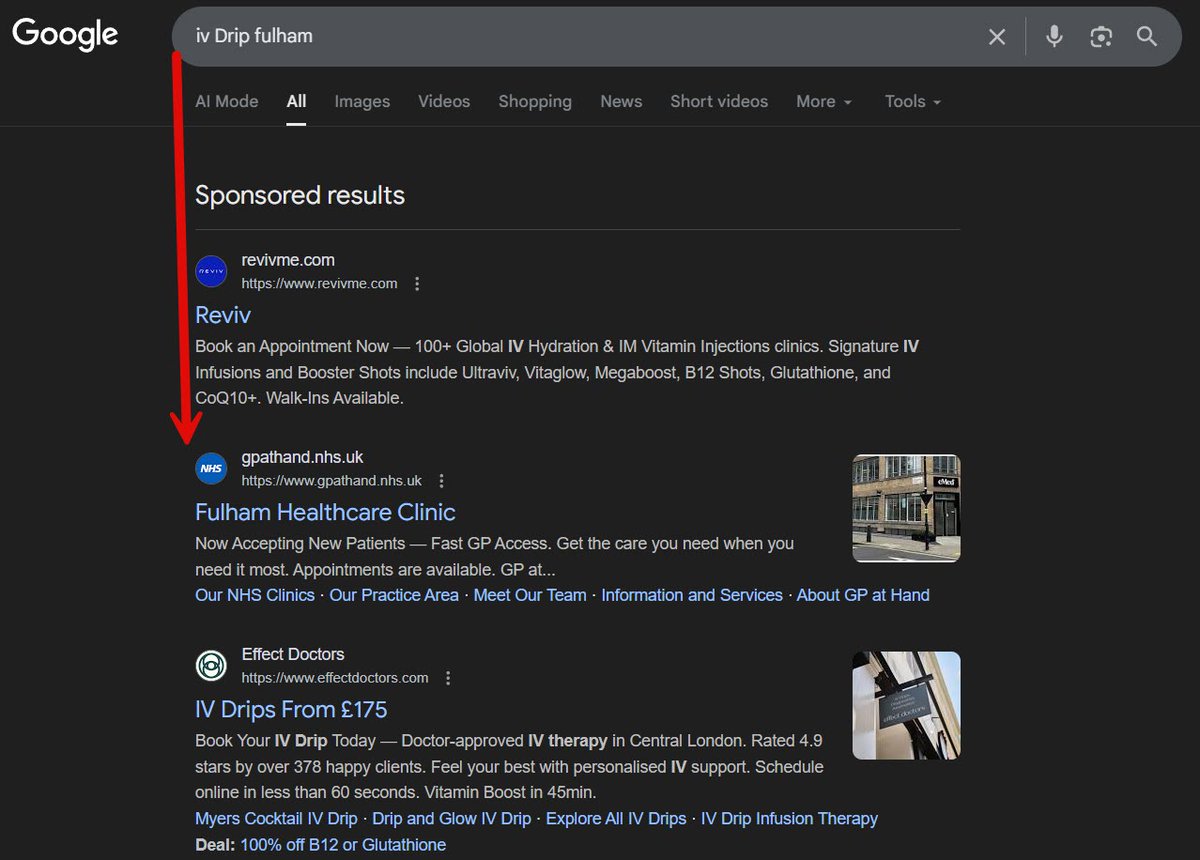
Task: Click the Effect Doctors favicon
Action: point(211,665)
